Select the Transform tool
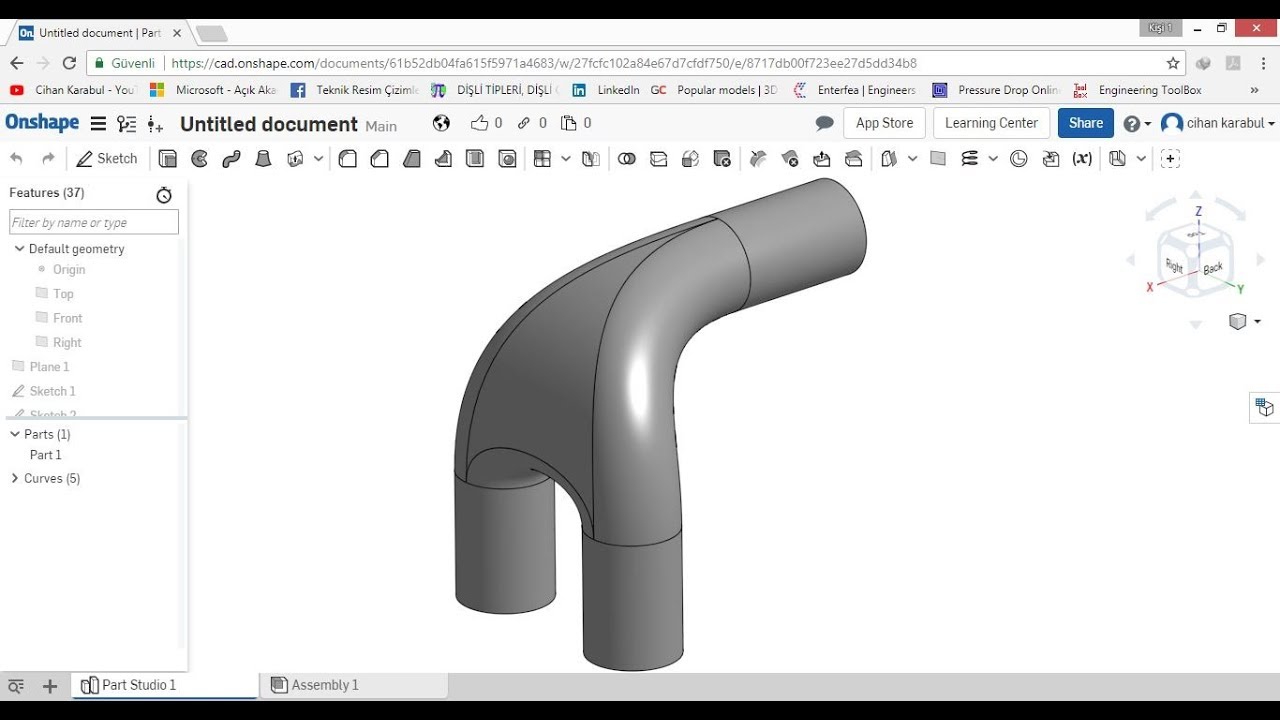This screenshot has height=720, width=1280. pyautogui.click(x=690, y=158)
